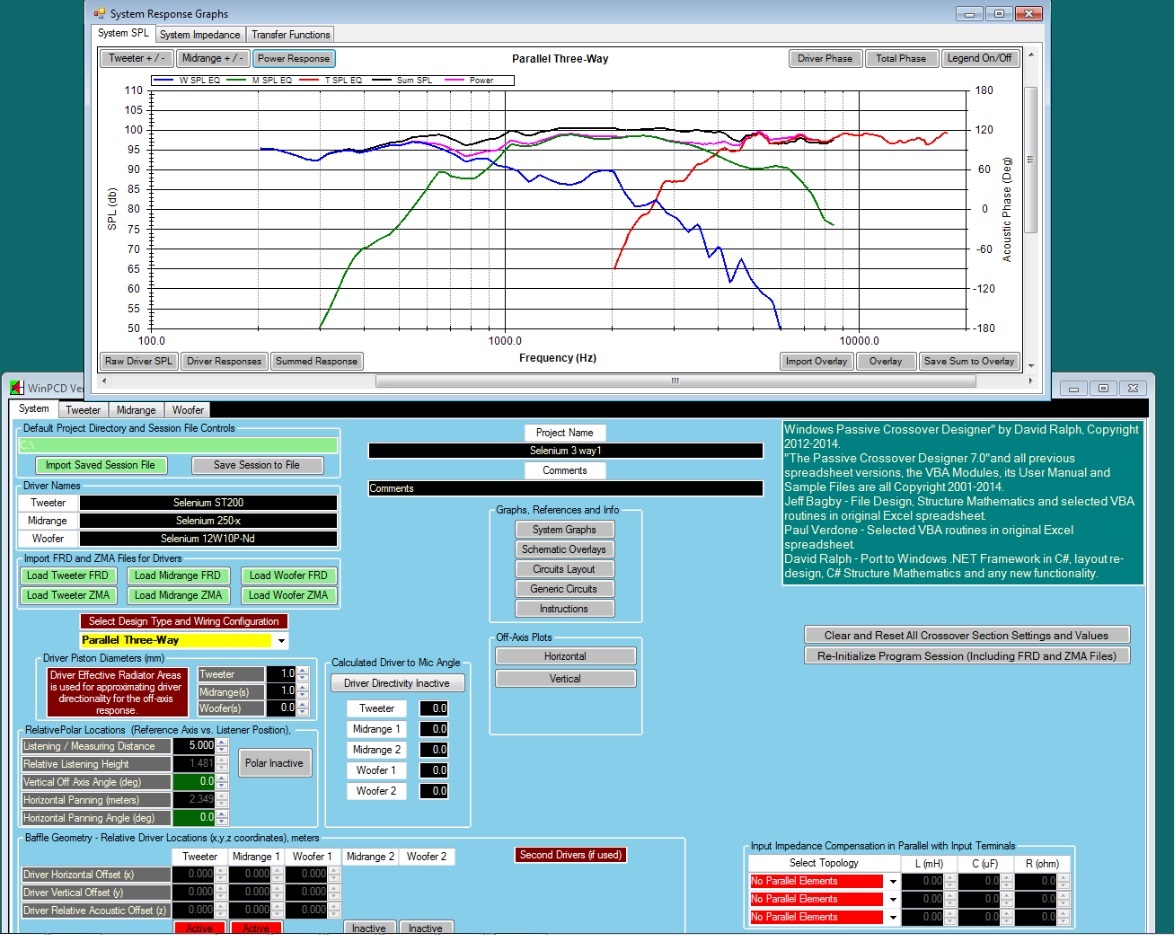1175x937 pixels.
Task: Open Schematic Overlays
Action: pyautogui.click(x=564, y=549)
